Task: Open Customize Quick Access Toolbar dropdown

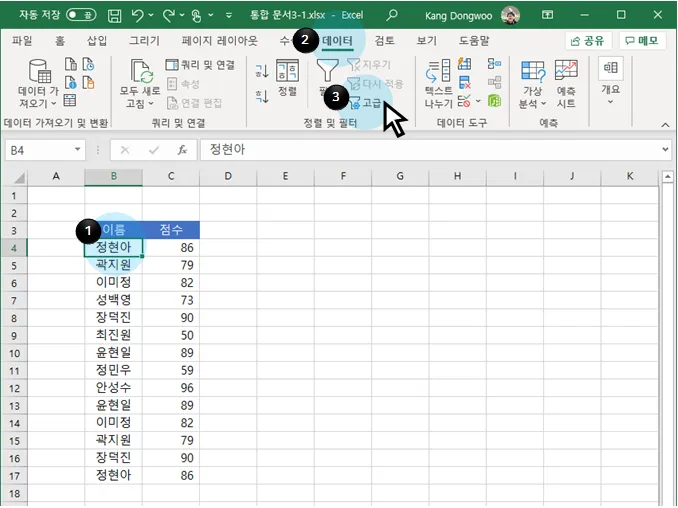Action: (229, 16)
